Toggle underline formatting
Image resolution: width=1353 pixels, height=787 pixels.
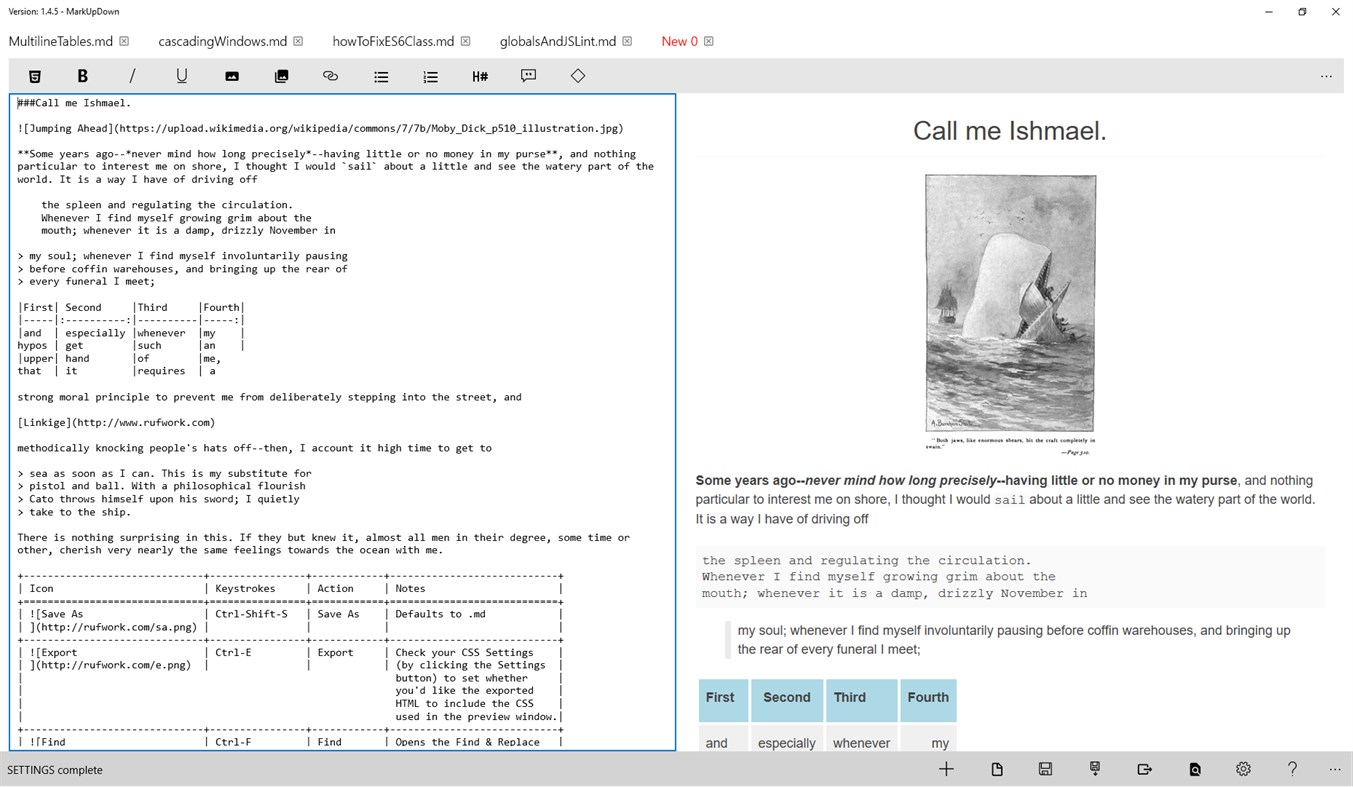tap(181, 75)
